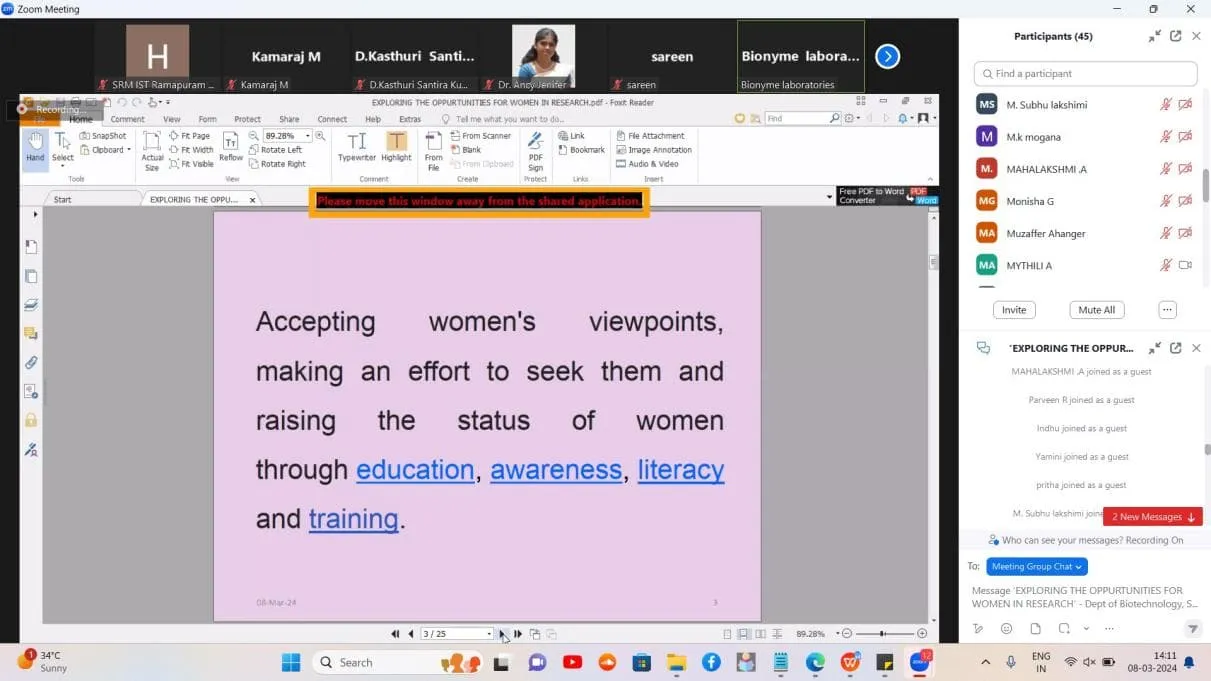Toggle video icon for MYTHILI A
This screenshot has height=681, width=1211.
click(x=1185, y=265)
